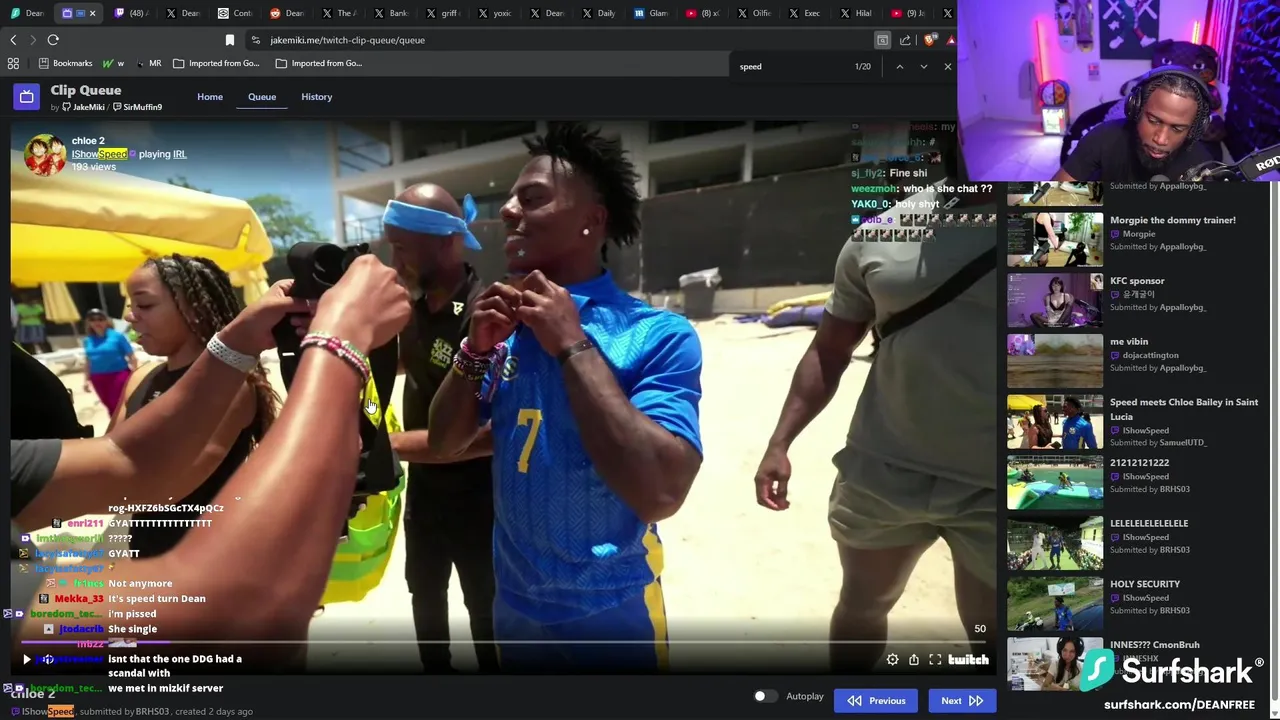Viewport: 1280px width, 720px height.
Task: Close the active Clip Queue browser tab
Action: [92, 13]
